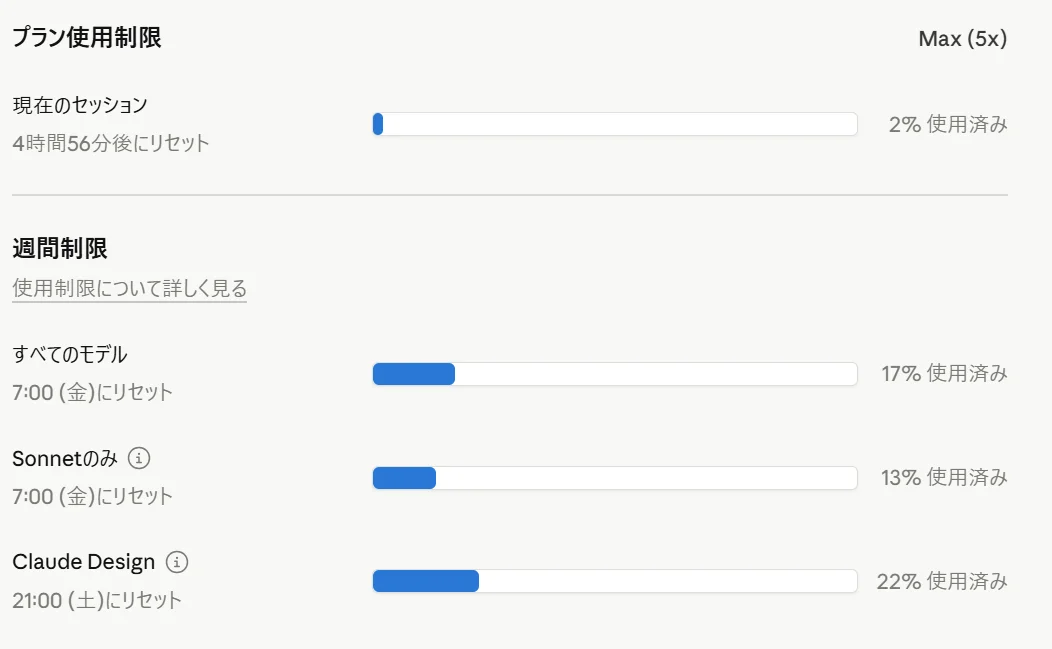The image size is (1052, 649).
Task: Click the すべてのモデル weekly progress bar
Action: 614,374
